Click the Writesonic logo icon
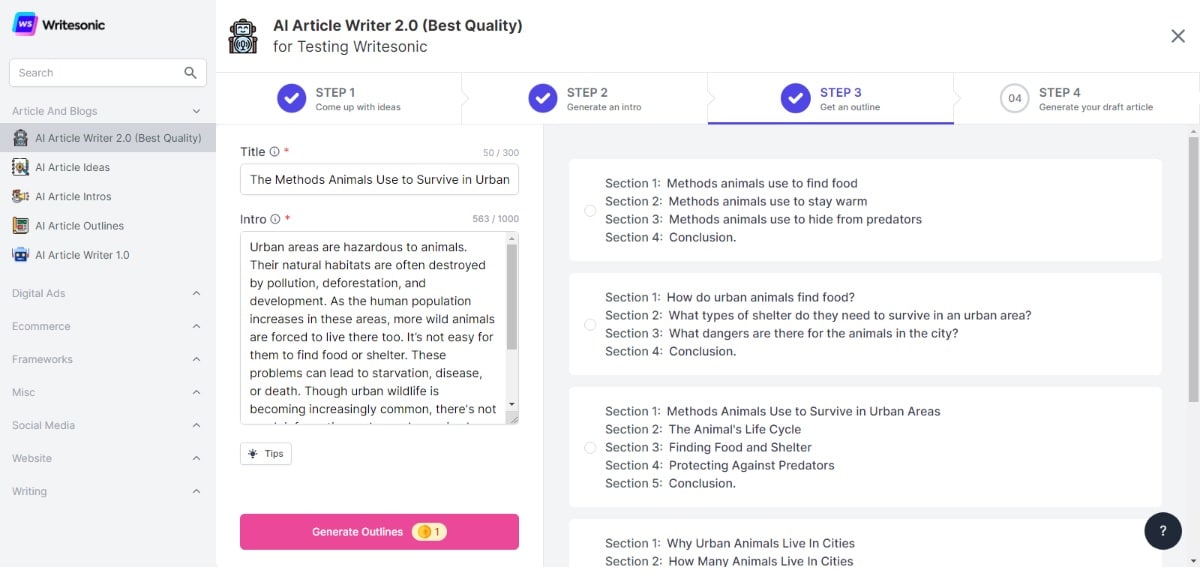The width and height of the screenshot is (1200, 573). click(x=25, y=24)
